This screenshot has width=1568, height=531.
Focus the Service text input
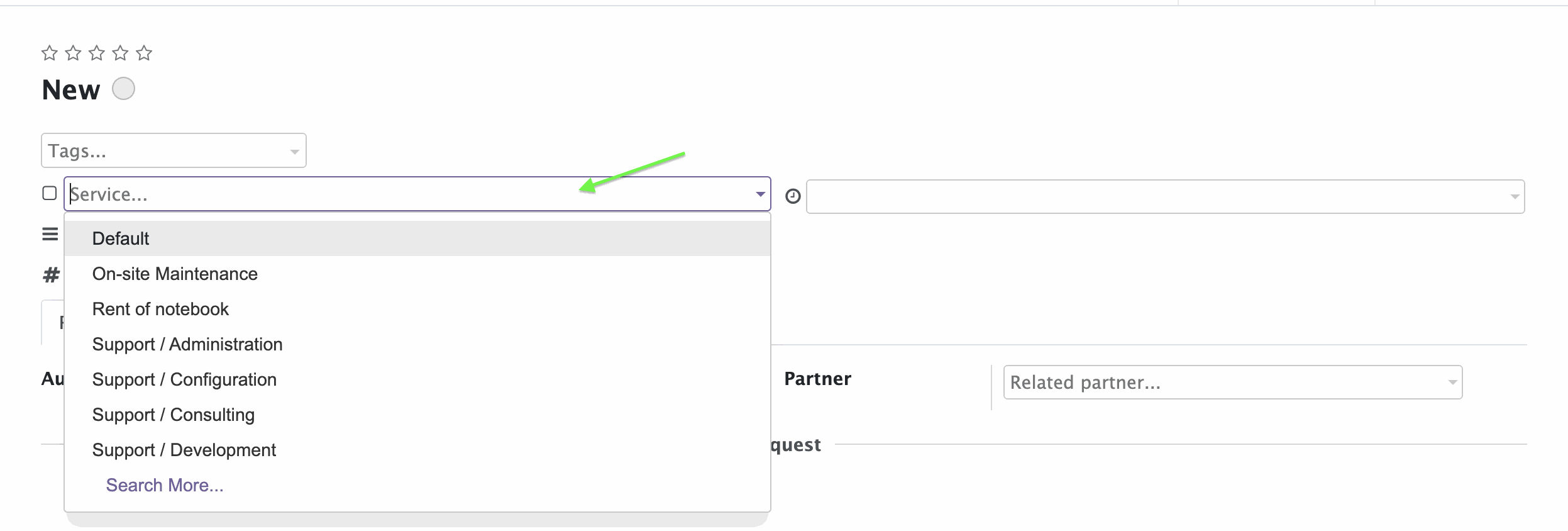click(409, 194)
